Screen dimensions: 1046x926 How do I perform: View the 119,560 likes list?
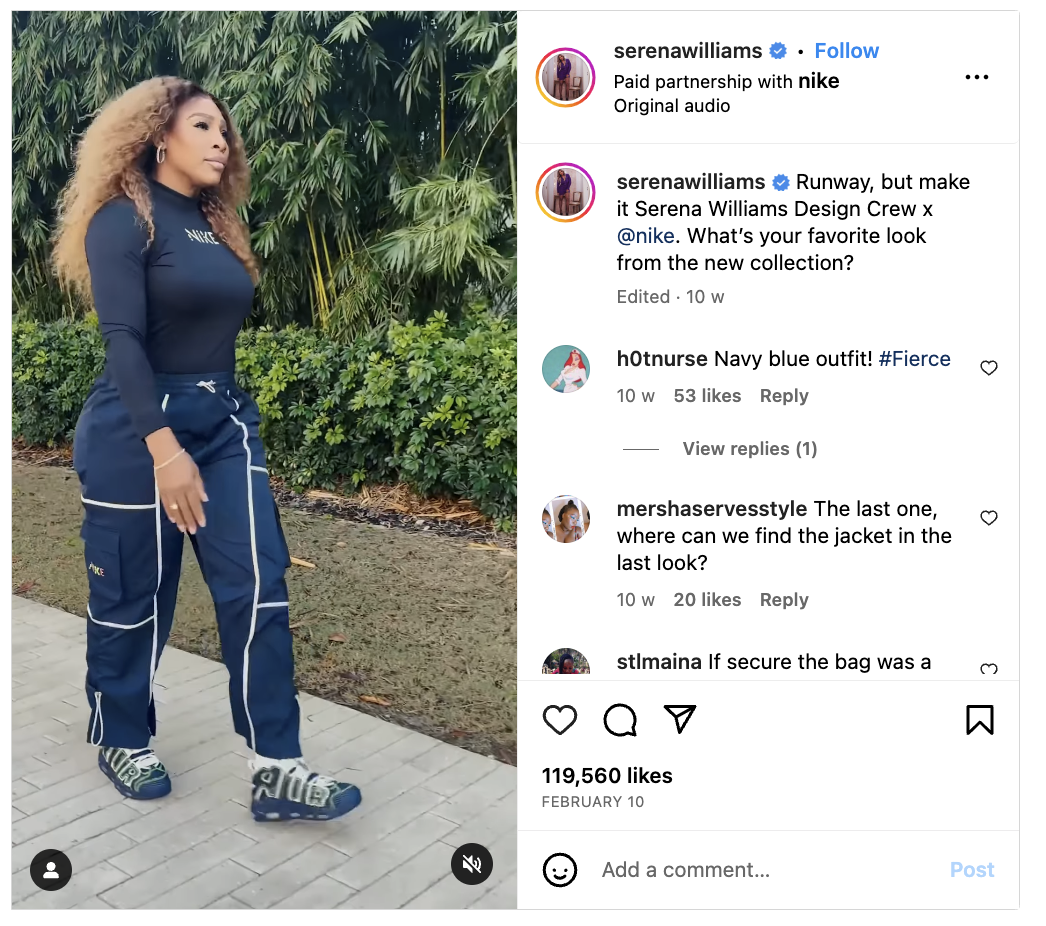(x=607, y=776)
